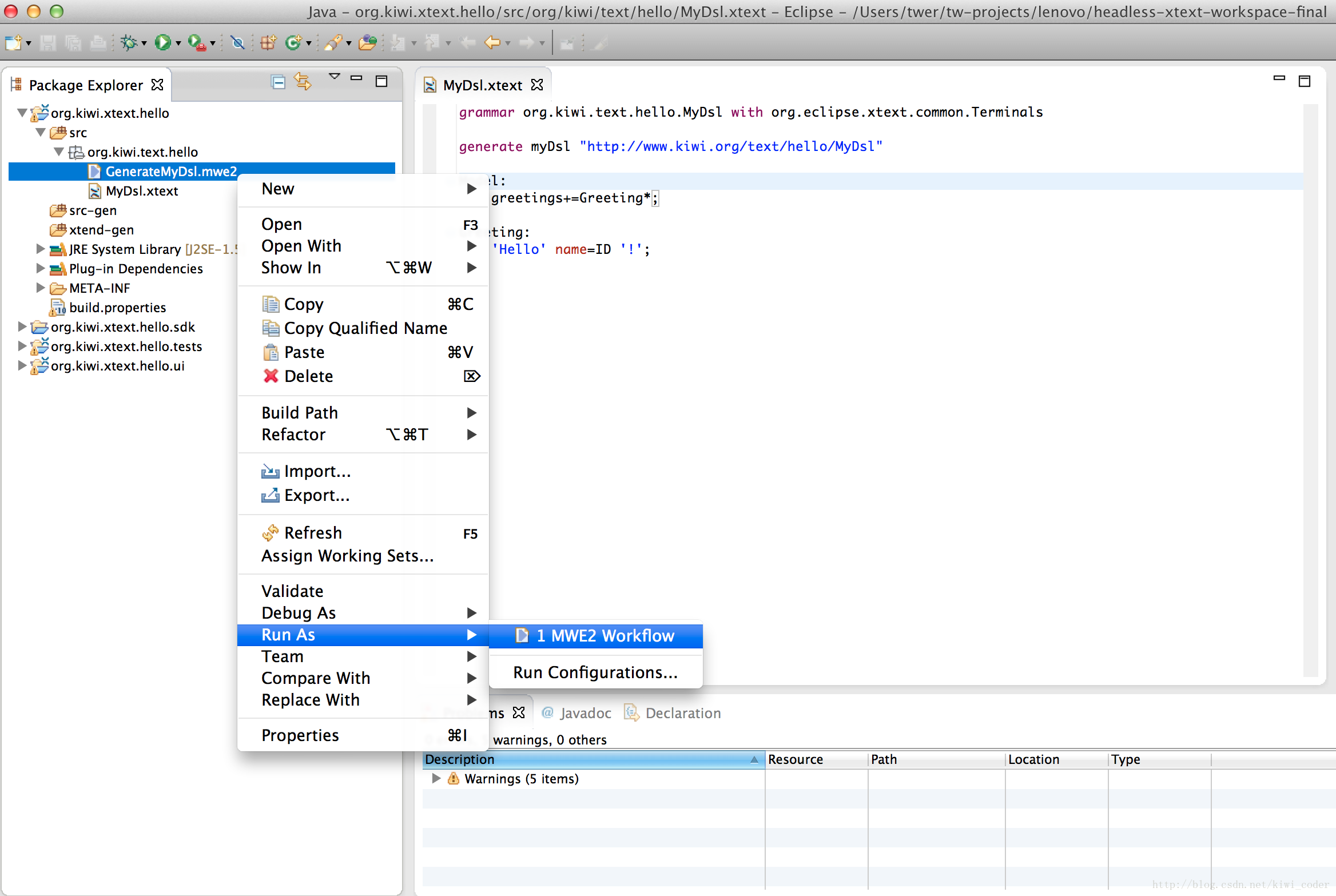Screen dimensions: 1336x896
Task: Click Delete in the context menu
Action: (363, 376)
